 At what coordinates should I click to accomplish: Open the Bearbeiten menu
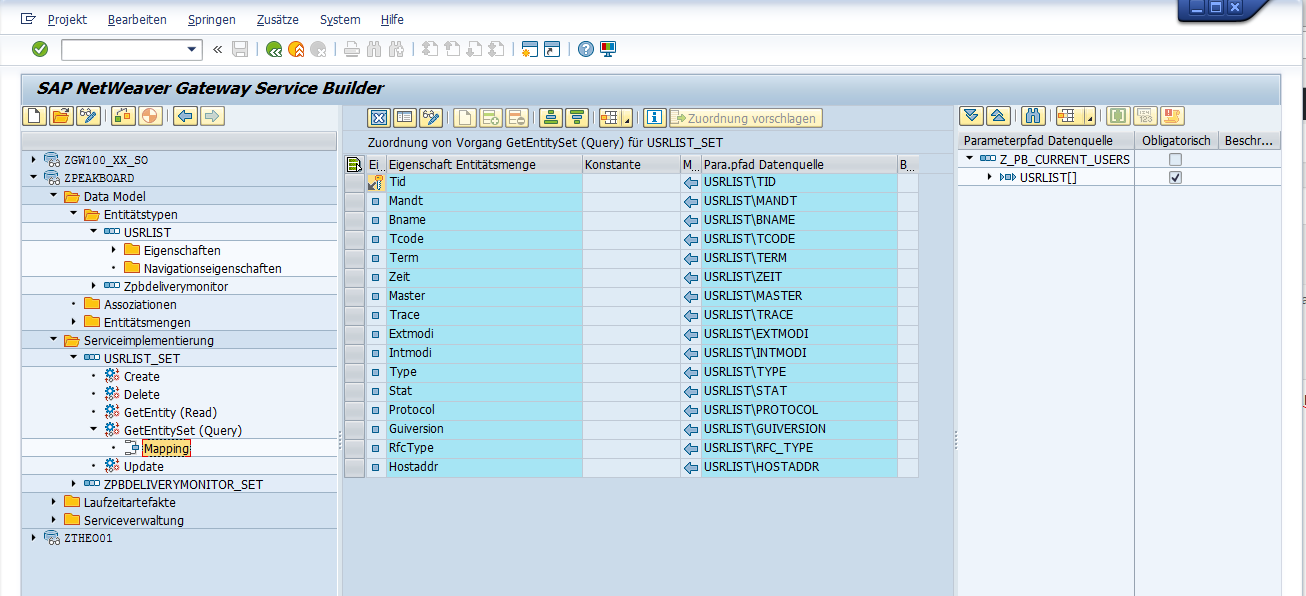coord(137,20)
